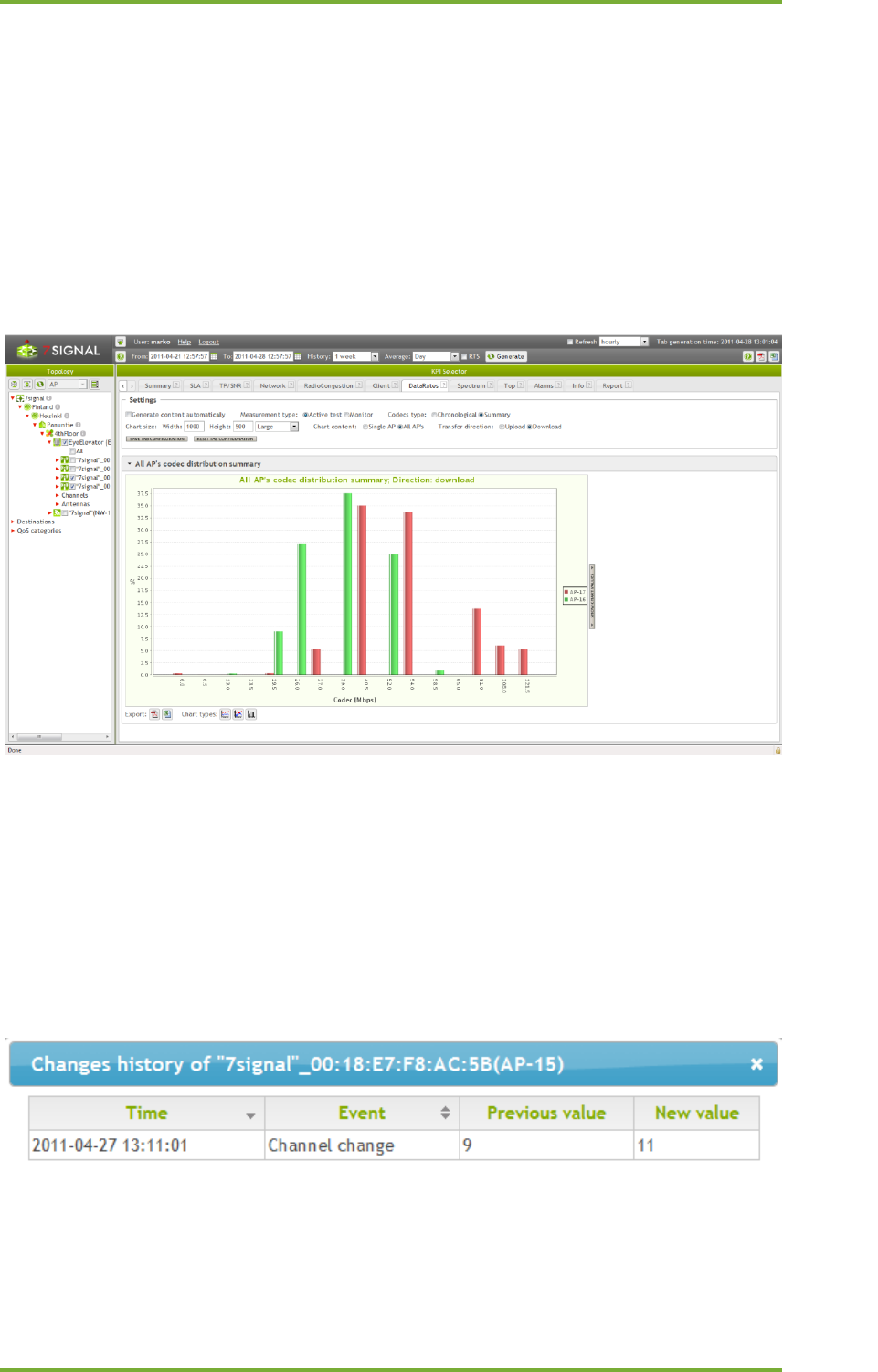Switch to the Network tab
This screenshot has height=1372, width=878.
[272, 385]
